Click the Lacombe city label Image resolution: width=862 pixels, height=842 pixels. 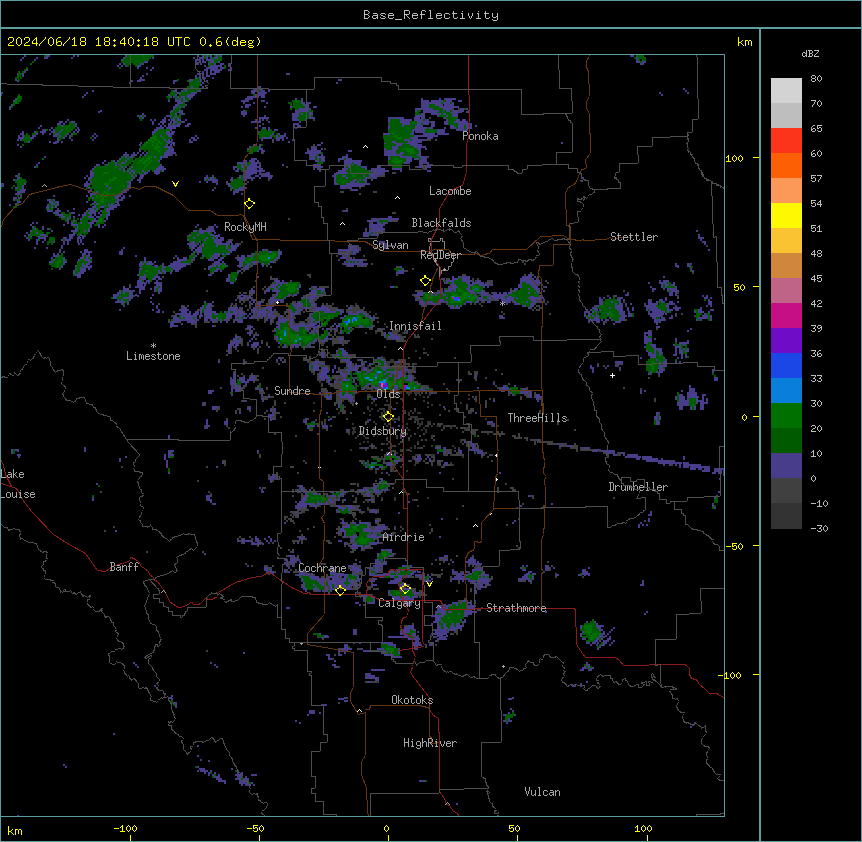(x=450, y=191)
